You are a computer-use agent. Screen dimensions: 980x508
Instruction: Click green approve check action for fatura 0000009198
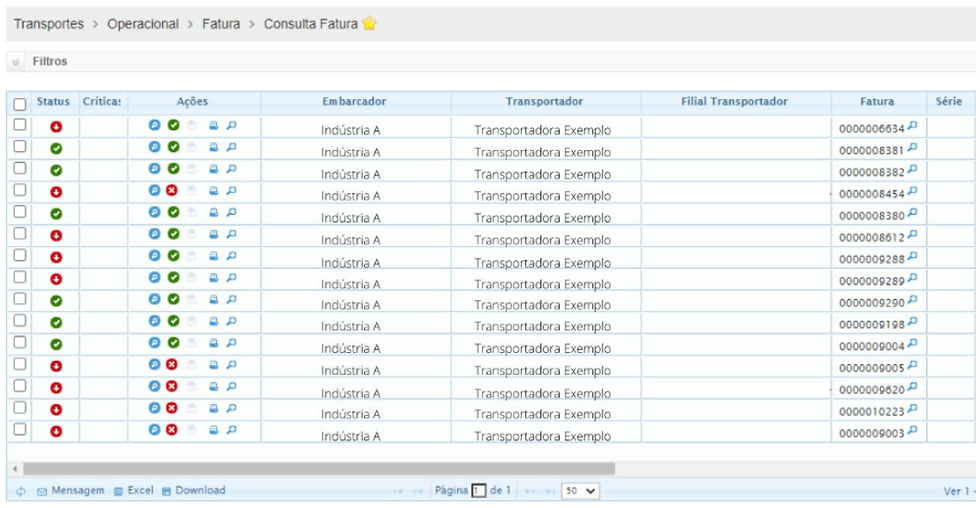173,321
